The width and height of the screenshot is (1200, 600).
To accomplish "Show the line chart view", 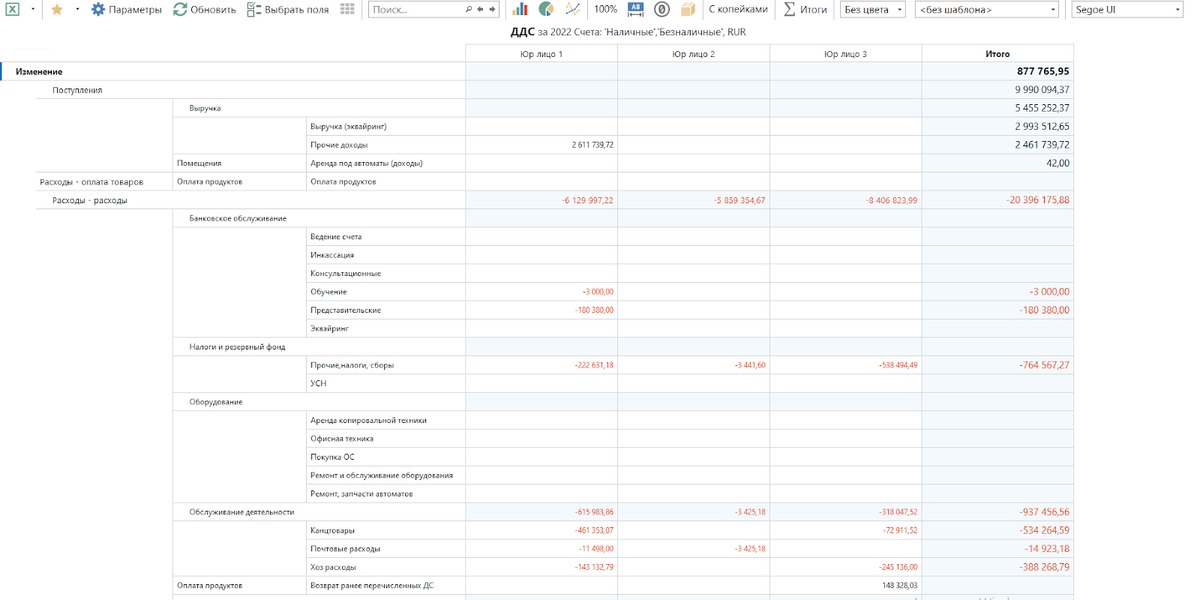I will (572, 9).
